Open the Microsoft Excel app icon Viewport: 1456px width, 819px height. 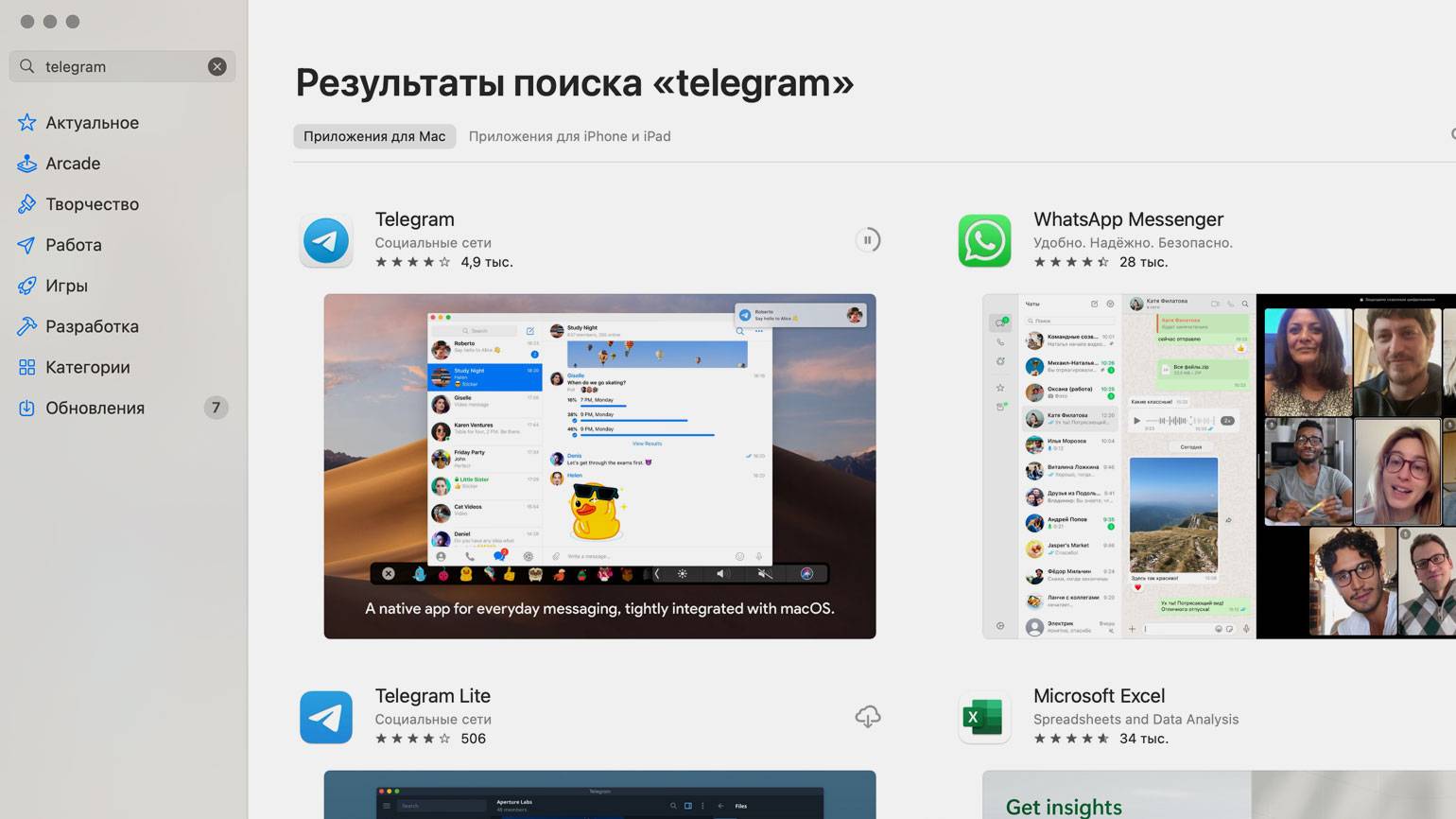click(x=984, y=717)
